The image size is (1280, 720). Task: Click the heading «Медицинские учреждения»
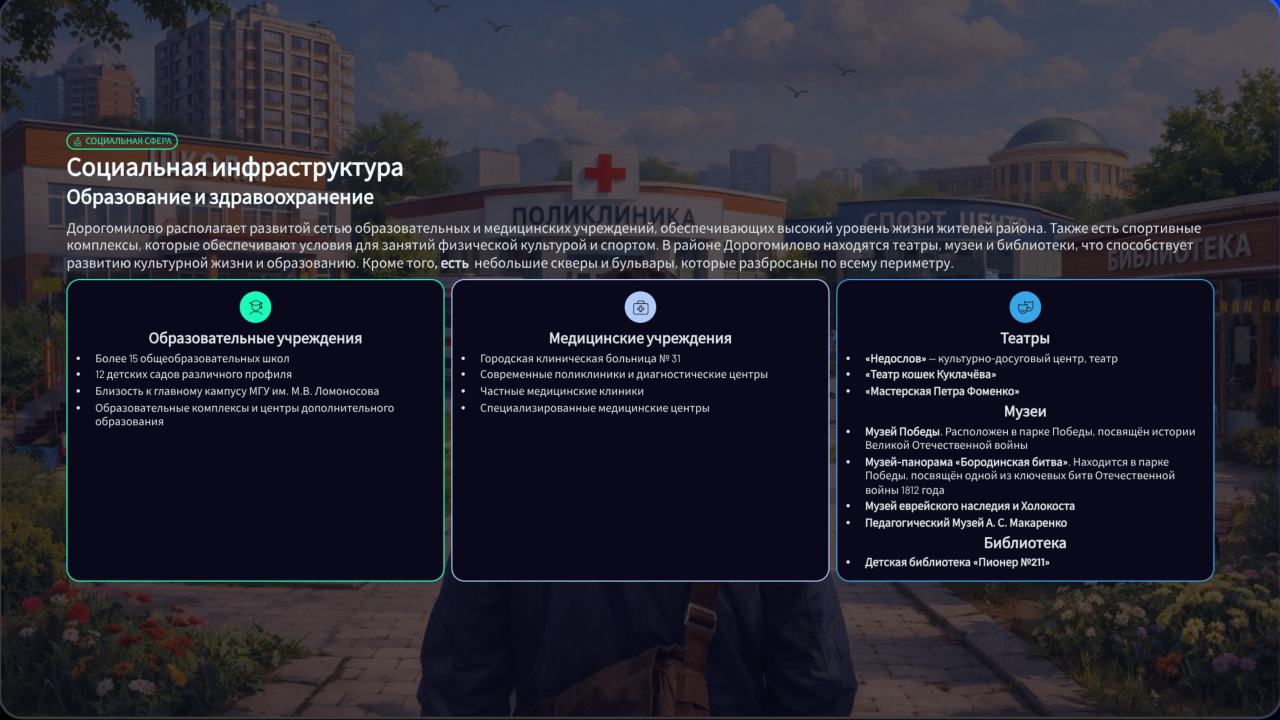pyautogui.click(x=640, y=338)
